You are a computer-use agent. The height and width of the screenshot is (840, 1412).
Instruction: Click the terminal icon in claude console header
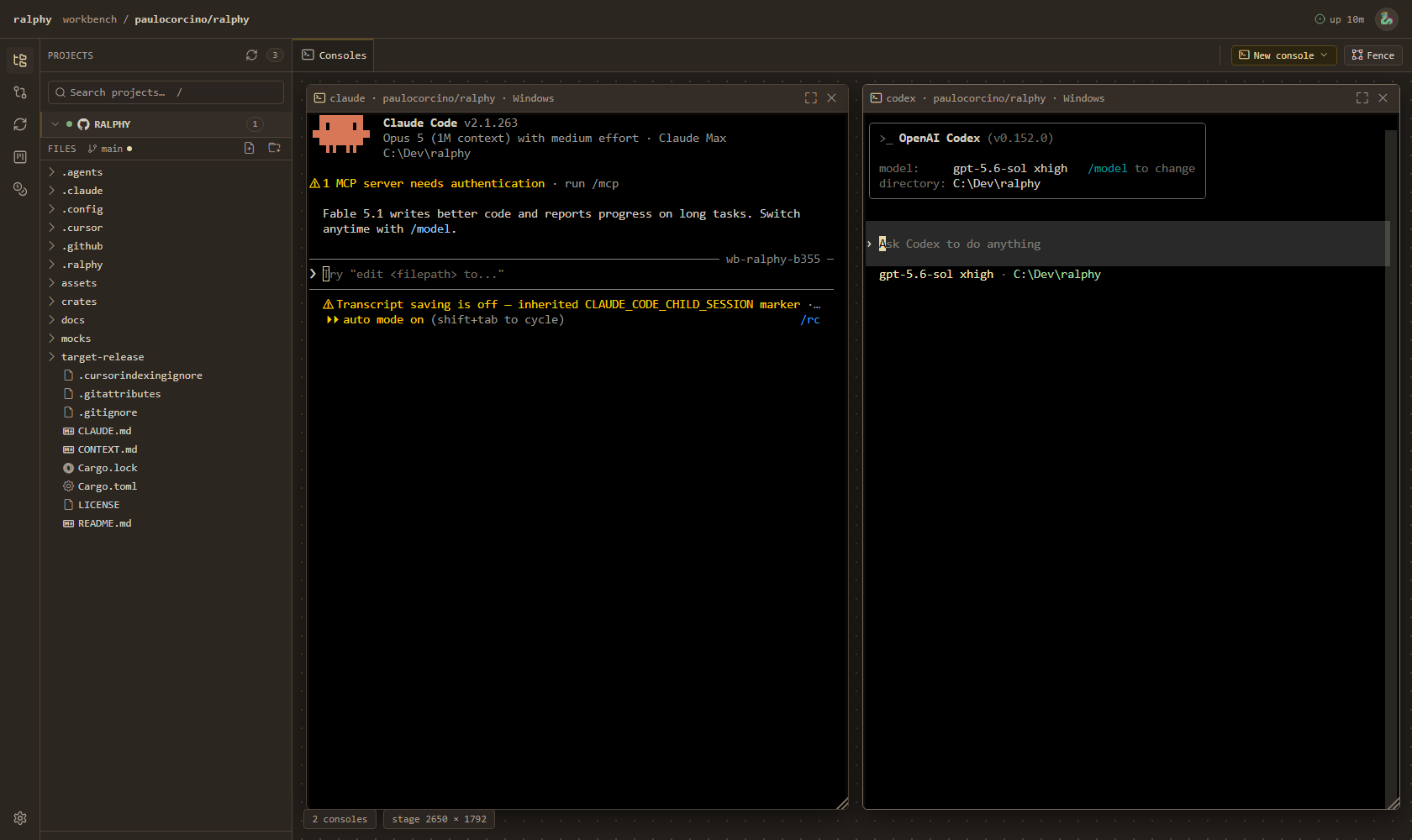pos(319,98)
